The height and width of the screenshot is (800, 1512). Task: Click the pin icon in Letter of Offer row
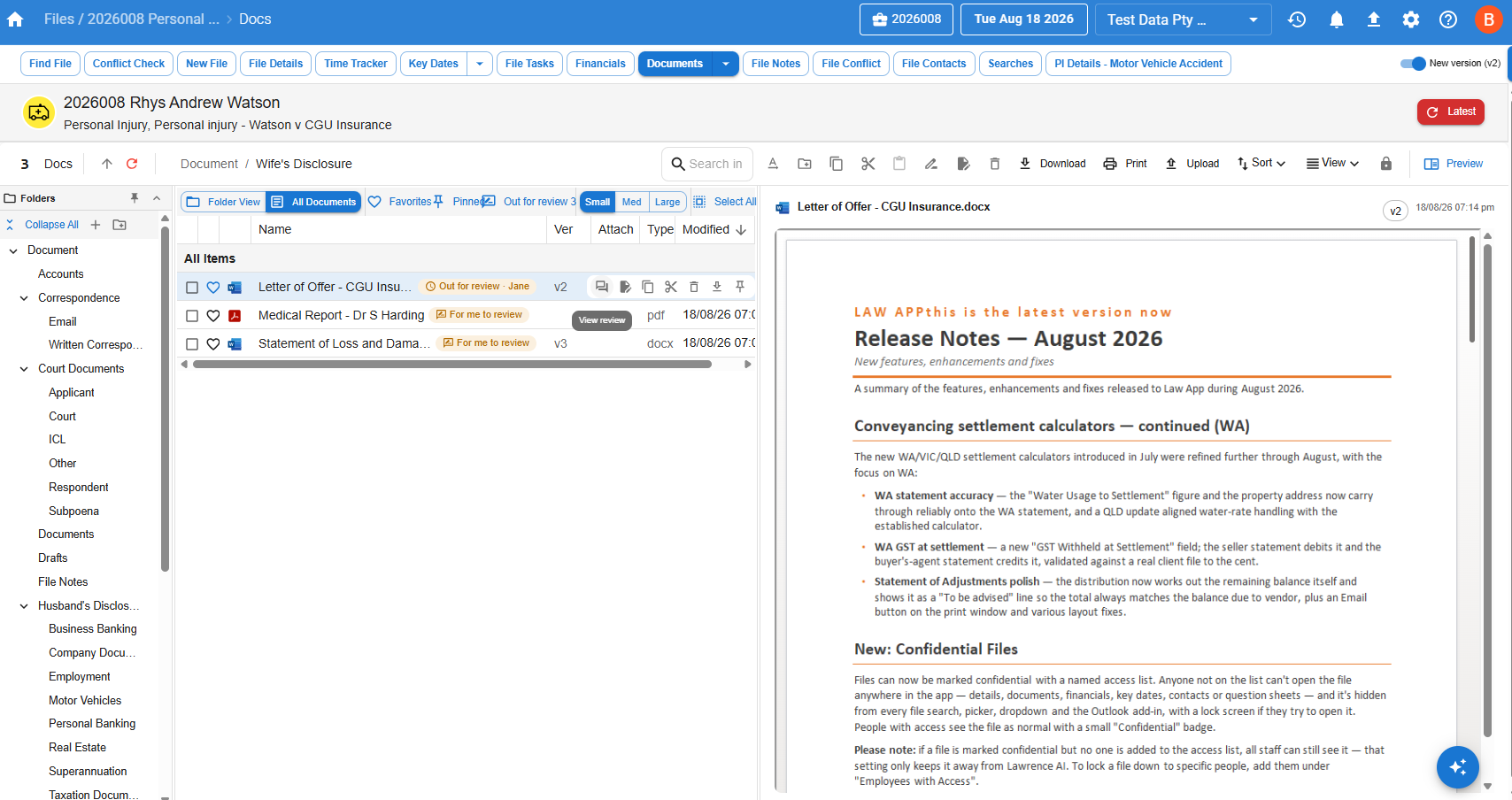click(740, 287)
